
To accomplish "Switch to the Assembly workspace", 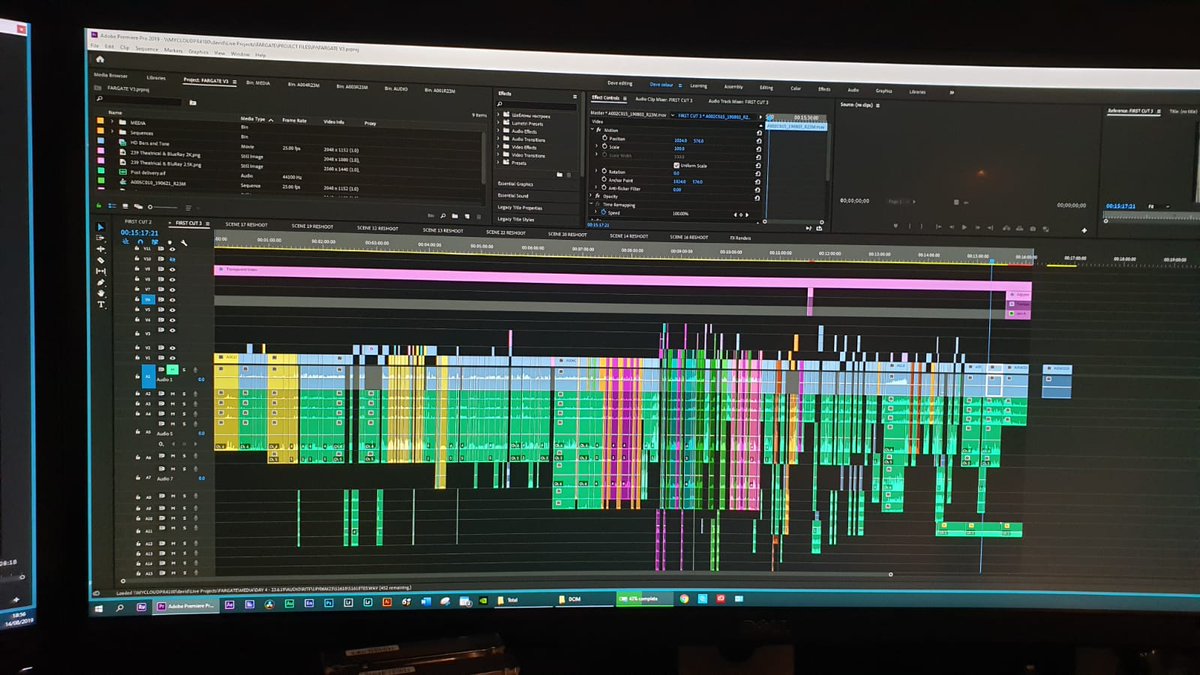I will (733, 87).
